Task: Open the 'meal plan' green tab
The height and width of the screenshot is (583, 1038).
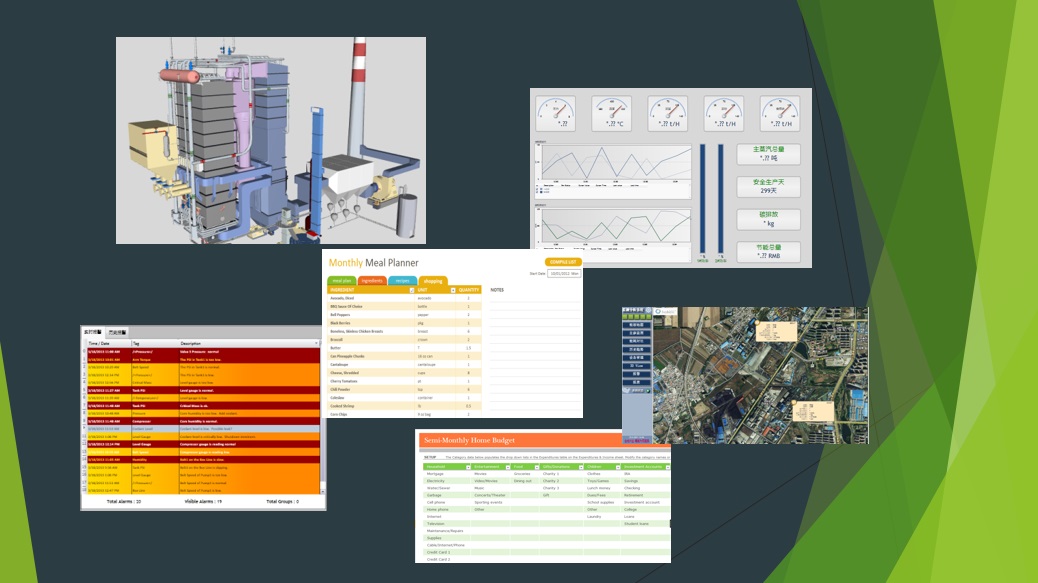Action: click(342, 282)
